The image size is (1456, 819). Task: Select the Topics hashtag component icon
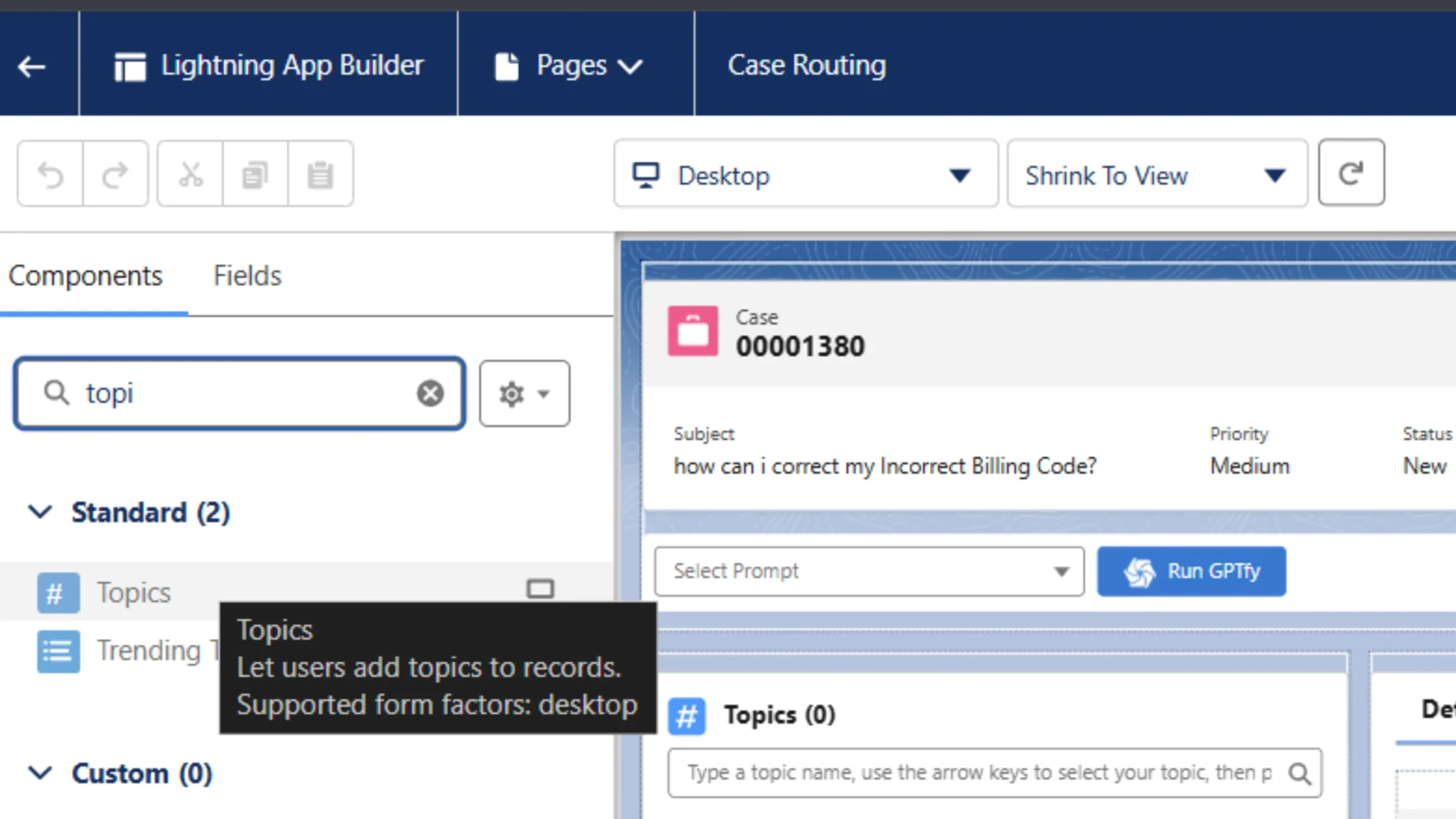click(57, 591)
